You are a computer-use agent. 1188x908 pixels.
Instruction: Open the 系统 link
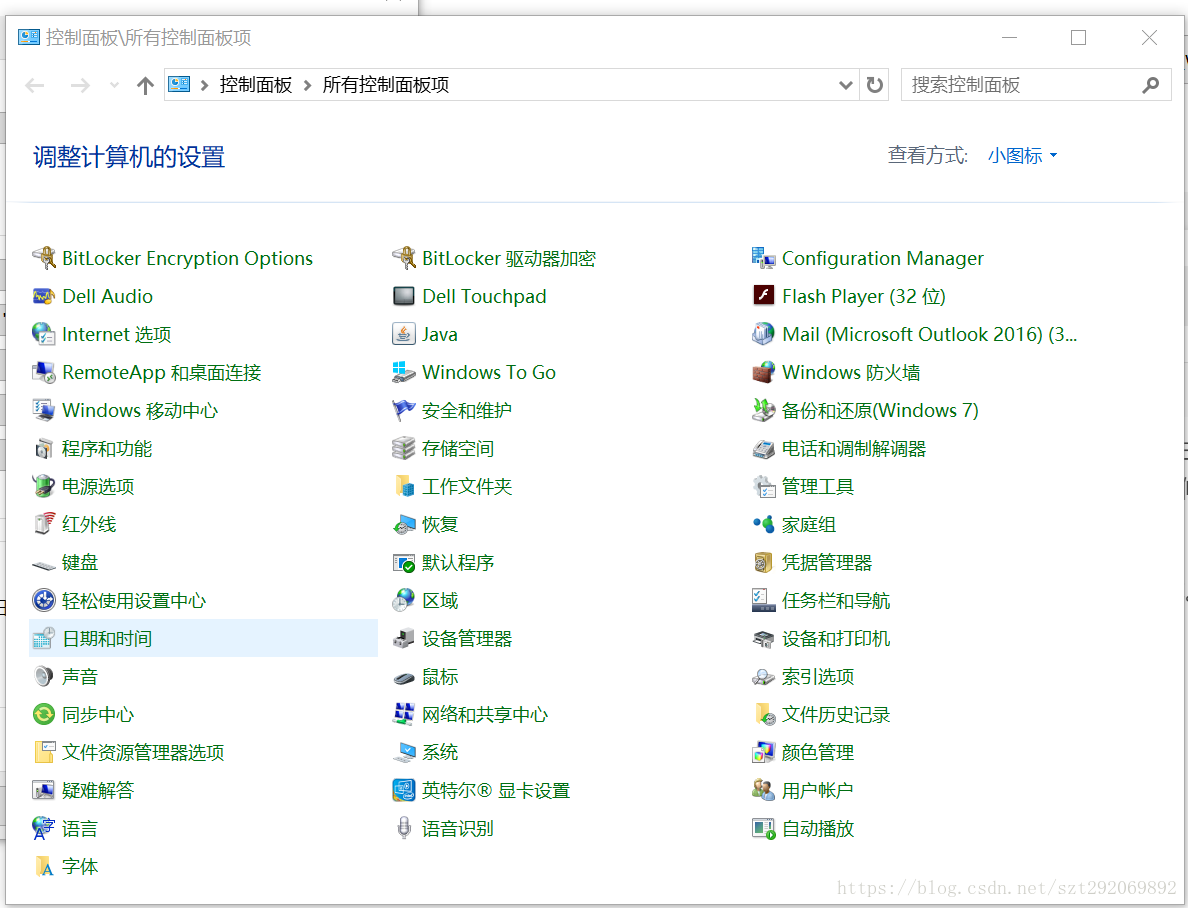pos(439,752)
